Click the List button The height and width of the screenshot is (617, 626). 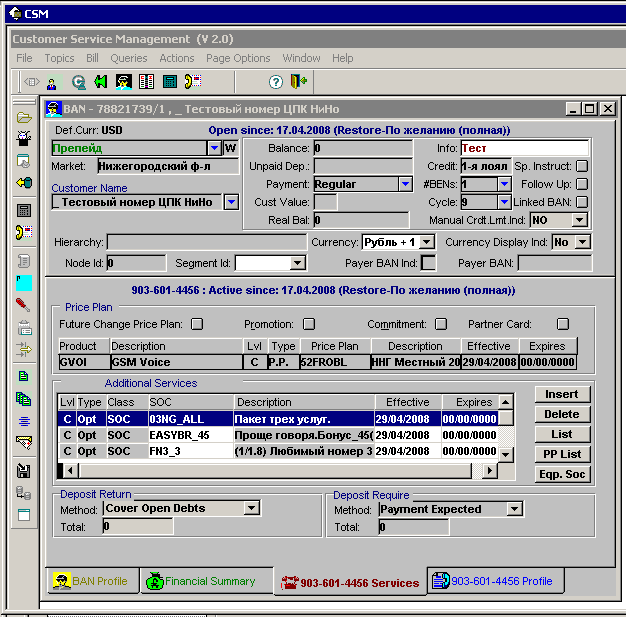point(562,434)
